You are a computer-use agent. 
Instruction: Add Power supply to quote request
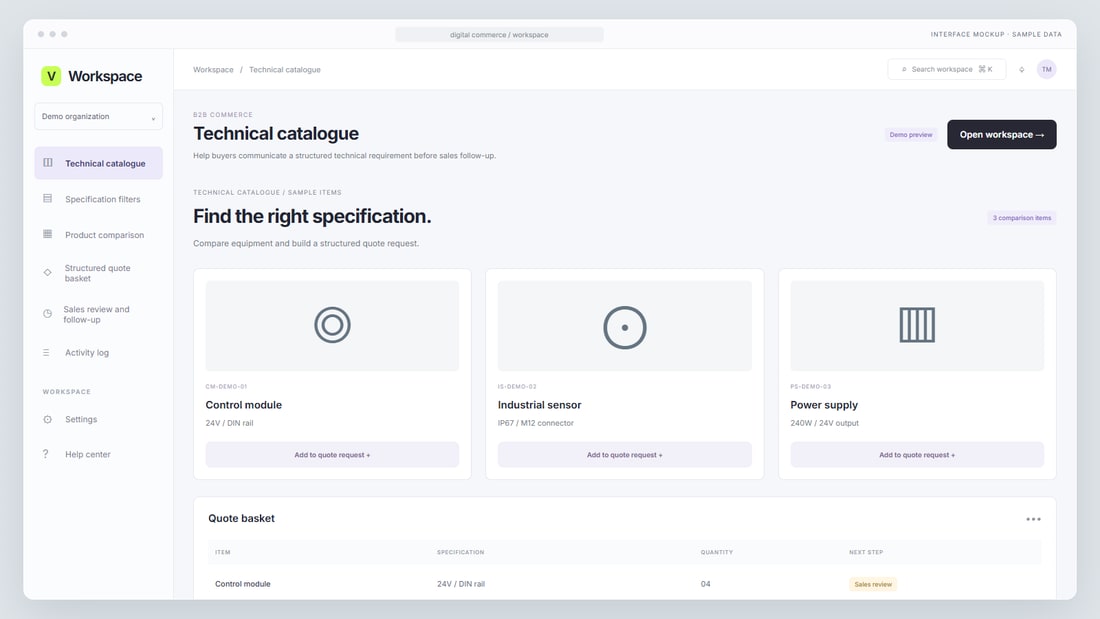tap(917, 455)
